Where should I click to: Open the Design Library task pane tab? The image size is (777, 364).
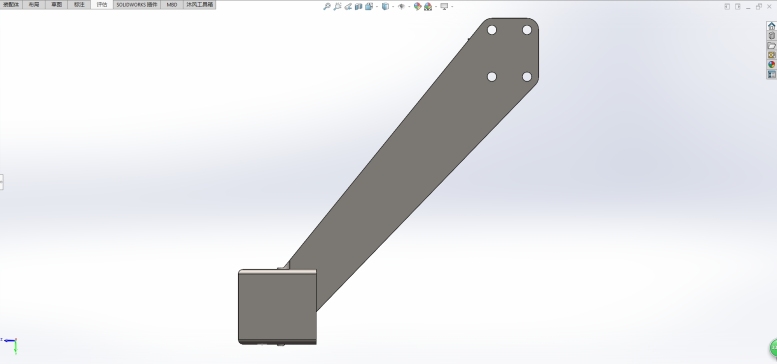pos(772,36)
